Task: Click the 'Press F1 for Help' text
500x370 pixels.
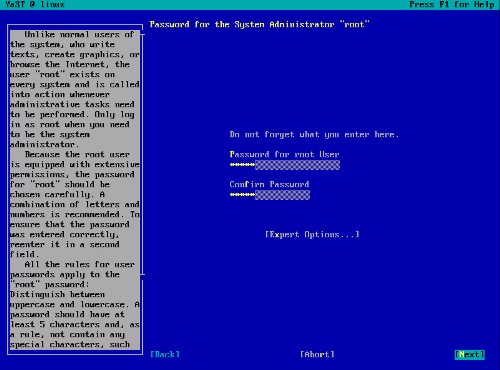Action: 452,5
